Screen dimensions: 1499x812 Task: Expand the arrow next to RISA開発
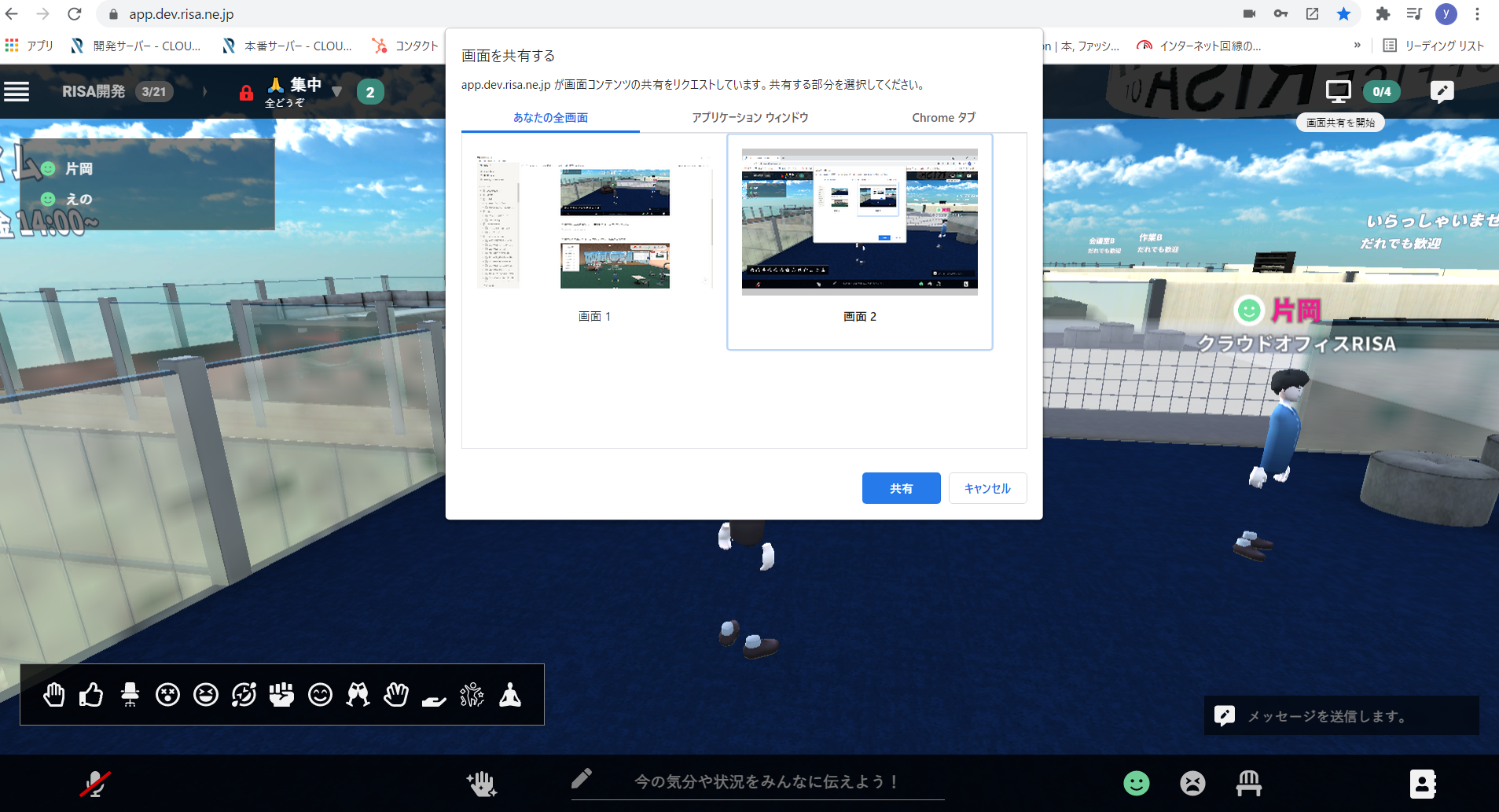pos(205,92)
